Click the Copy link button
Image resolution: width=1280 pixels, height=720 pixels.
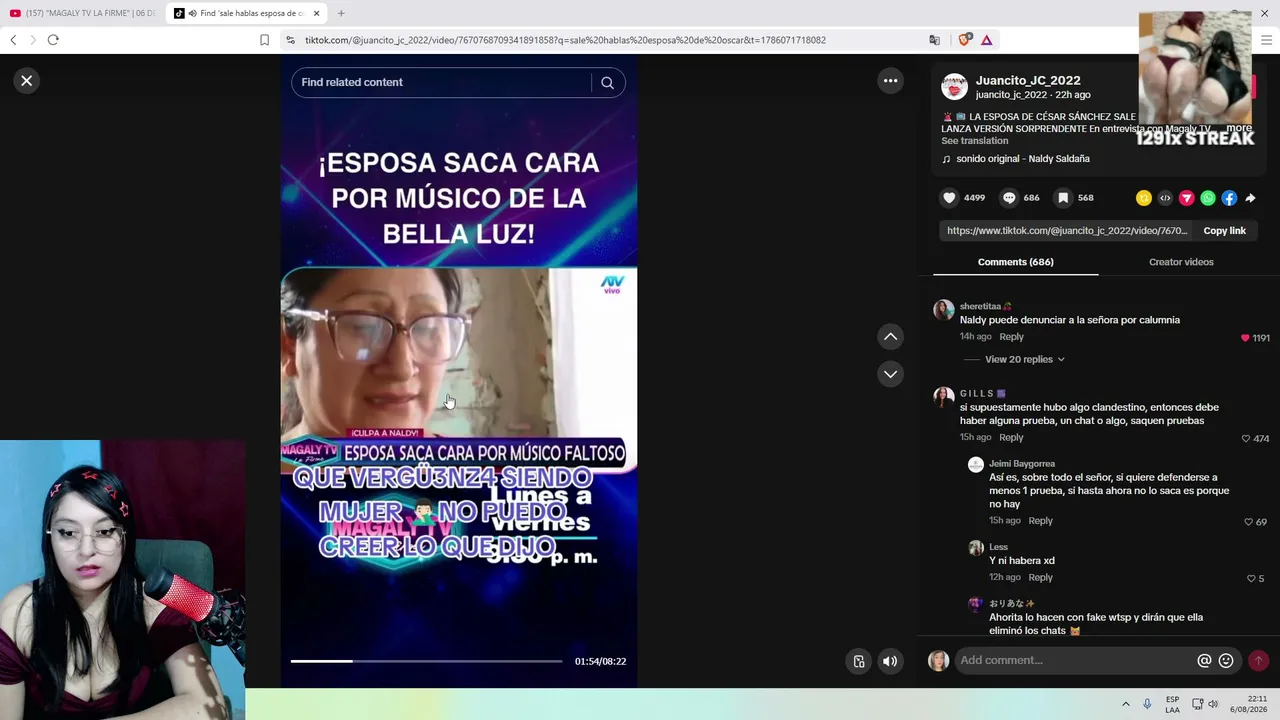pos(1224,231)
